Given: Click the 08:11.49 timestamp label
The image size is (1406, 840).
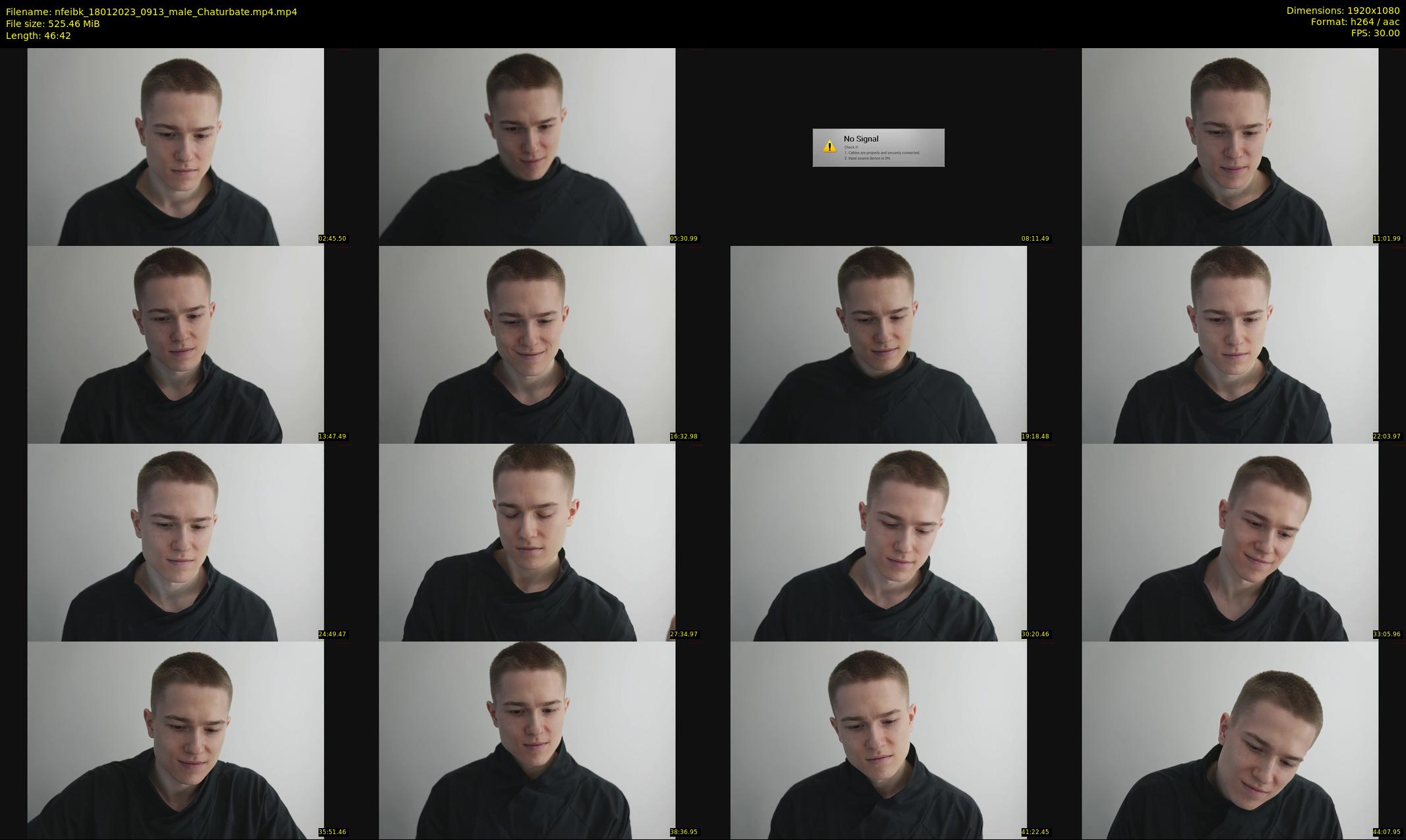Looking at the screenshot, I should point(1035,239).
